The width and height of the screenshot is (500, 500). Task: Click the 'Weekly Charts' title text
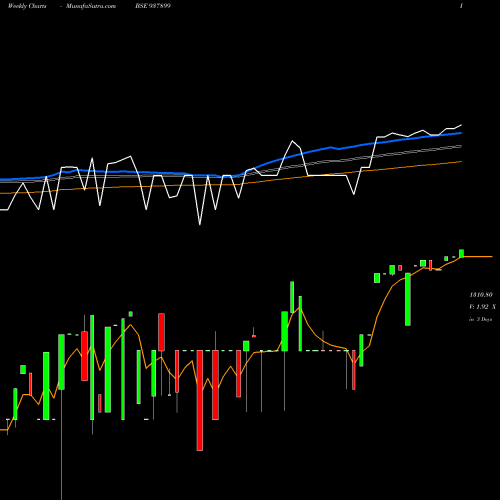tap(27, 6)
